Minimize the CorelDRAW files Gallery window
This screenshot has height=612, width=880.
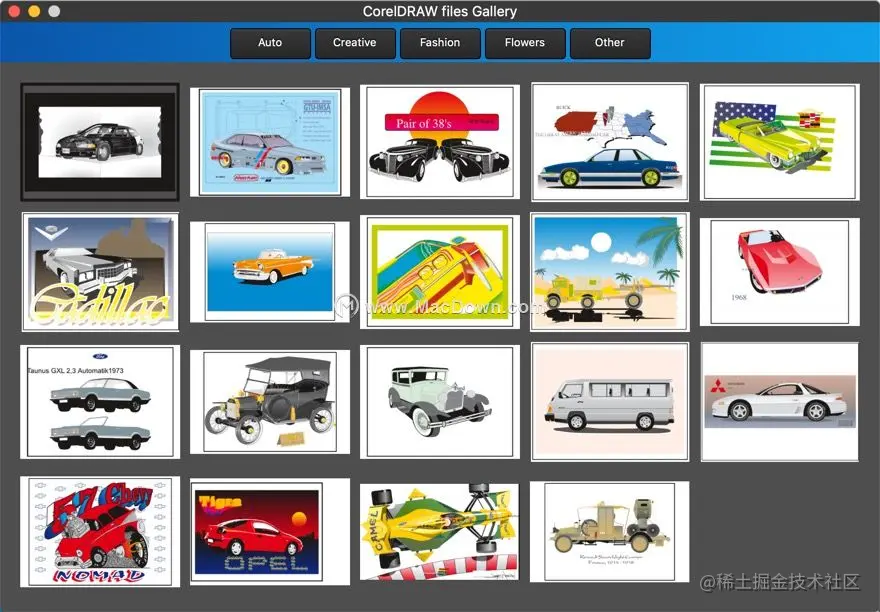click(34, 11)
